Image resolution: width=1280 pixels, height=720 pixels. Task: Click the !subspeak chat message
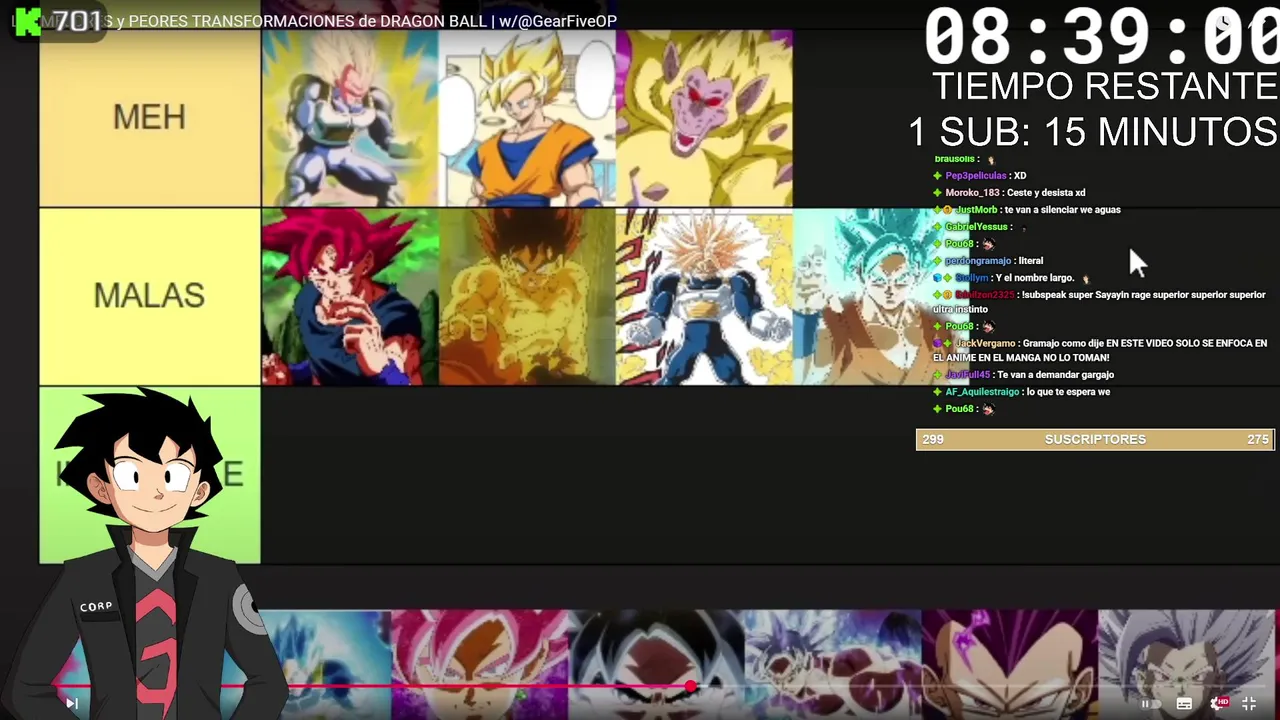[1100, 303]
